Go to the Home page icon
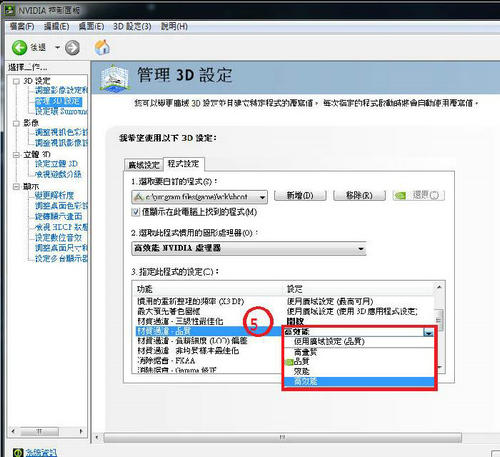Screen dimensions: 500x457 click(102, 47)
